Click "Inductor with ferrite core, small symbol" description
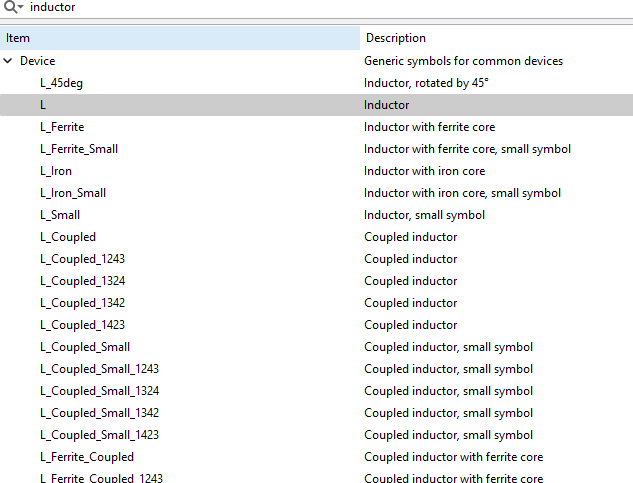 pos(467,149)
